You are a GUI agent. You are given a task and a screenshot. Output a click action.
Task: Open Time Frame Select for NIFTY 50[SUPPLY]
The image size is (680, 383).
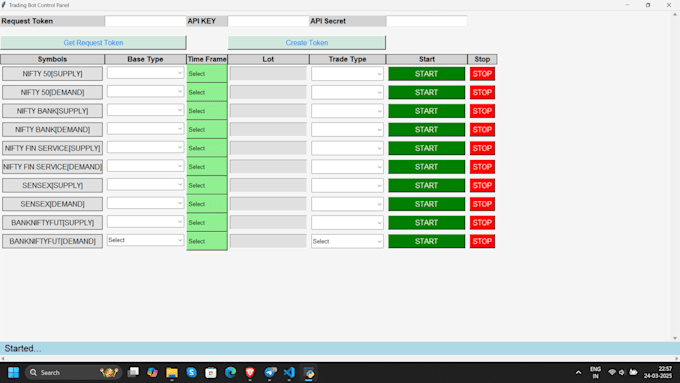207,74
